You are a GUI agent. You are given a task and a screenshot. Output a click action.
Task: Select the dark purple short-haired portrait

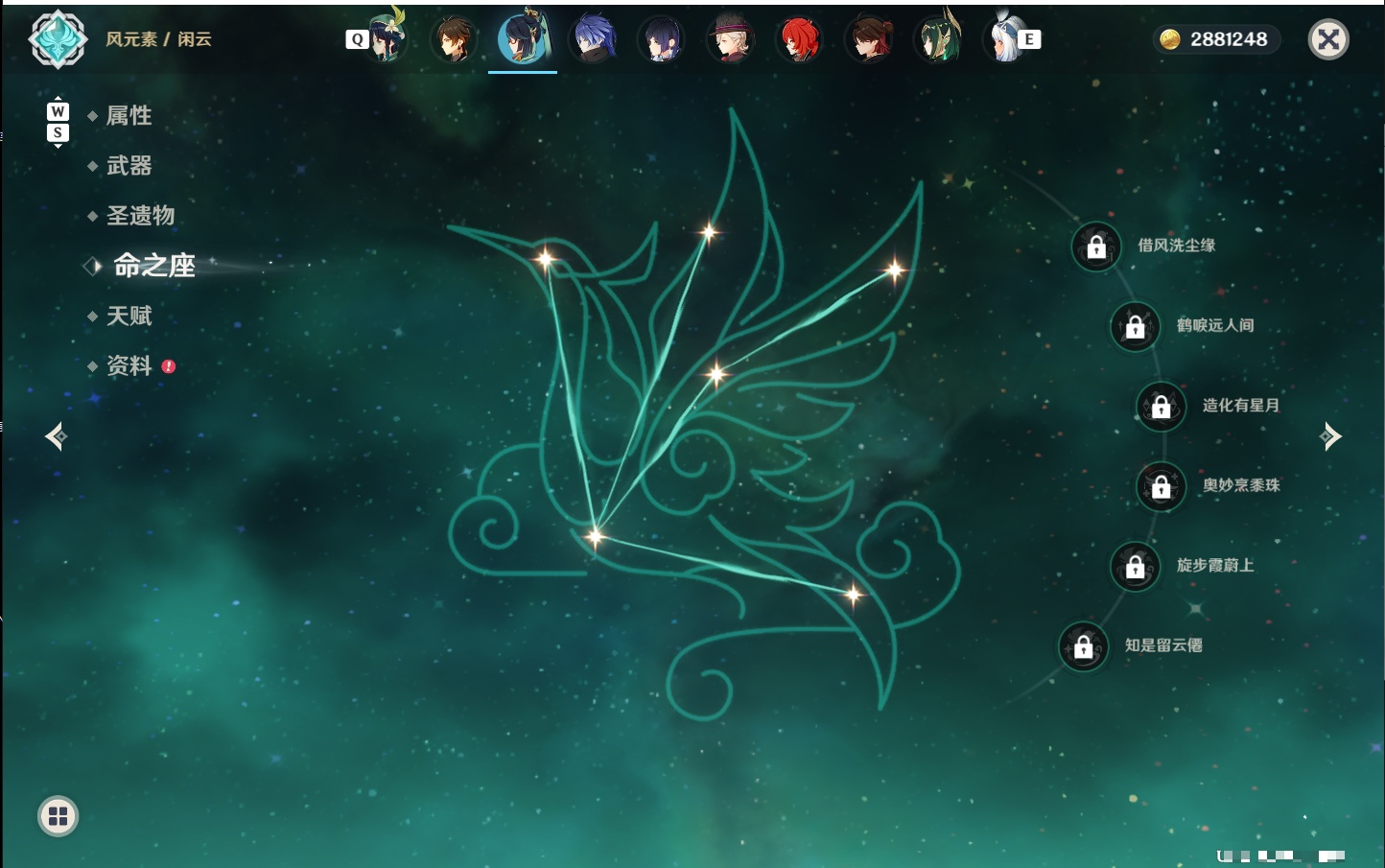(661, 39)
